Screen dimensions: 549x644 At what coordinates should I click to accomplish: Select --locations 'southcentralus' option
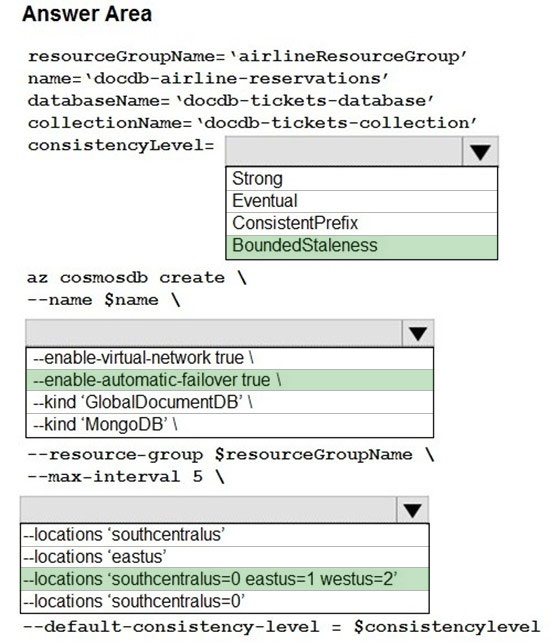point(225,535)
